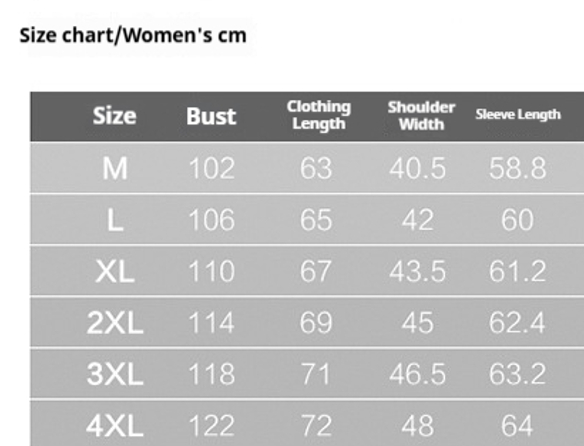Image resolution: width=584 pixels, height=446 pixels.
Task: Click bust value 118 for 3XL
Action: pyautogui.click(x=212, y=374)
